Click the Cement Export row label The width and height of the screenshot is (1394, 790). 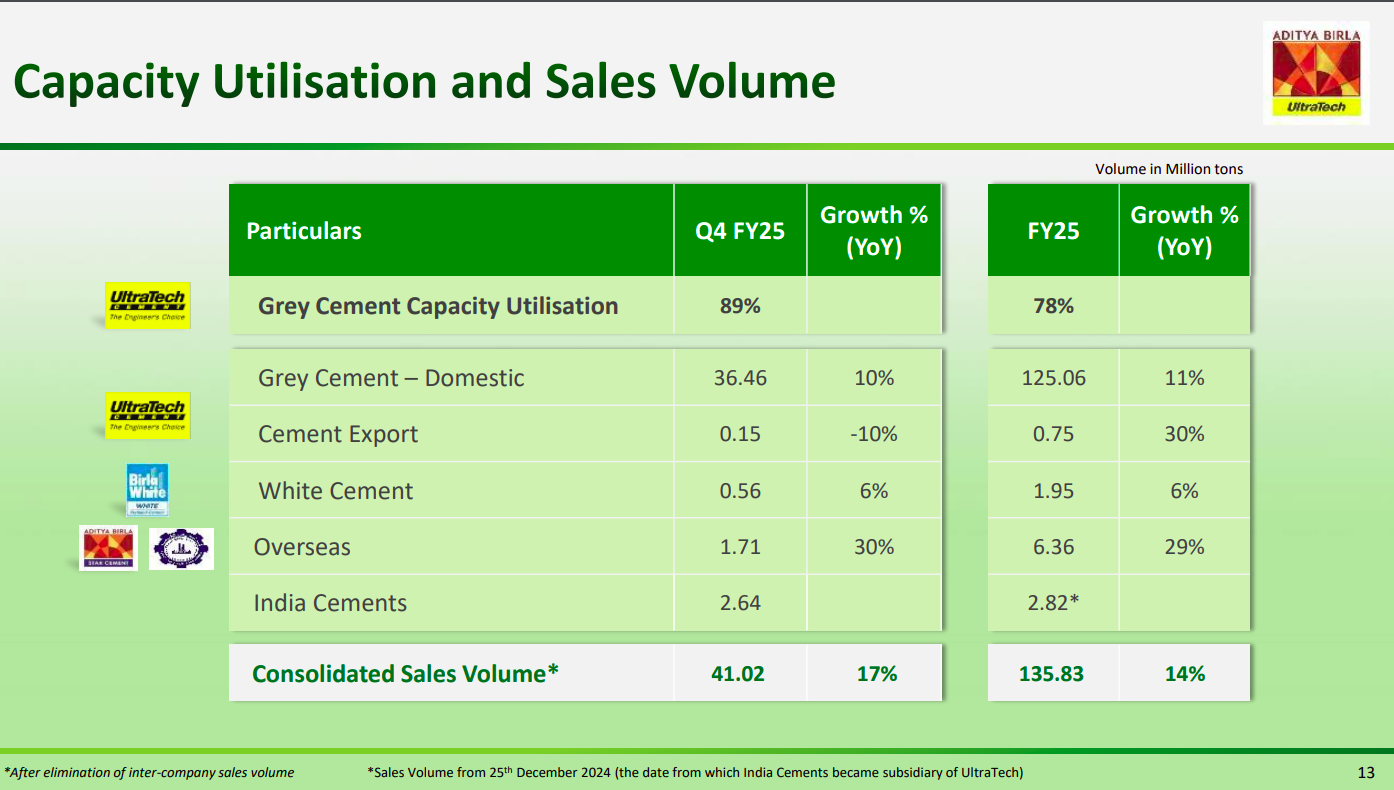(x=338, y=435)
